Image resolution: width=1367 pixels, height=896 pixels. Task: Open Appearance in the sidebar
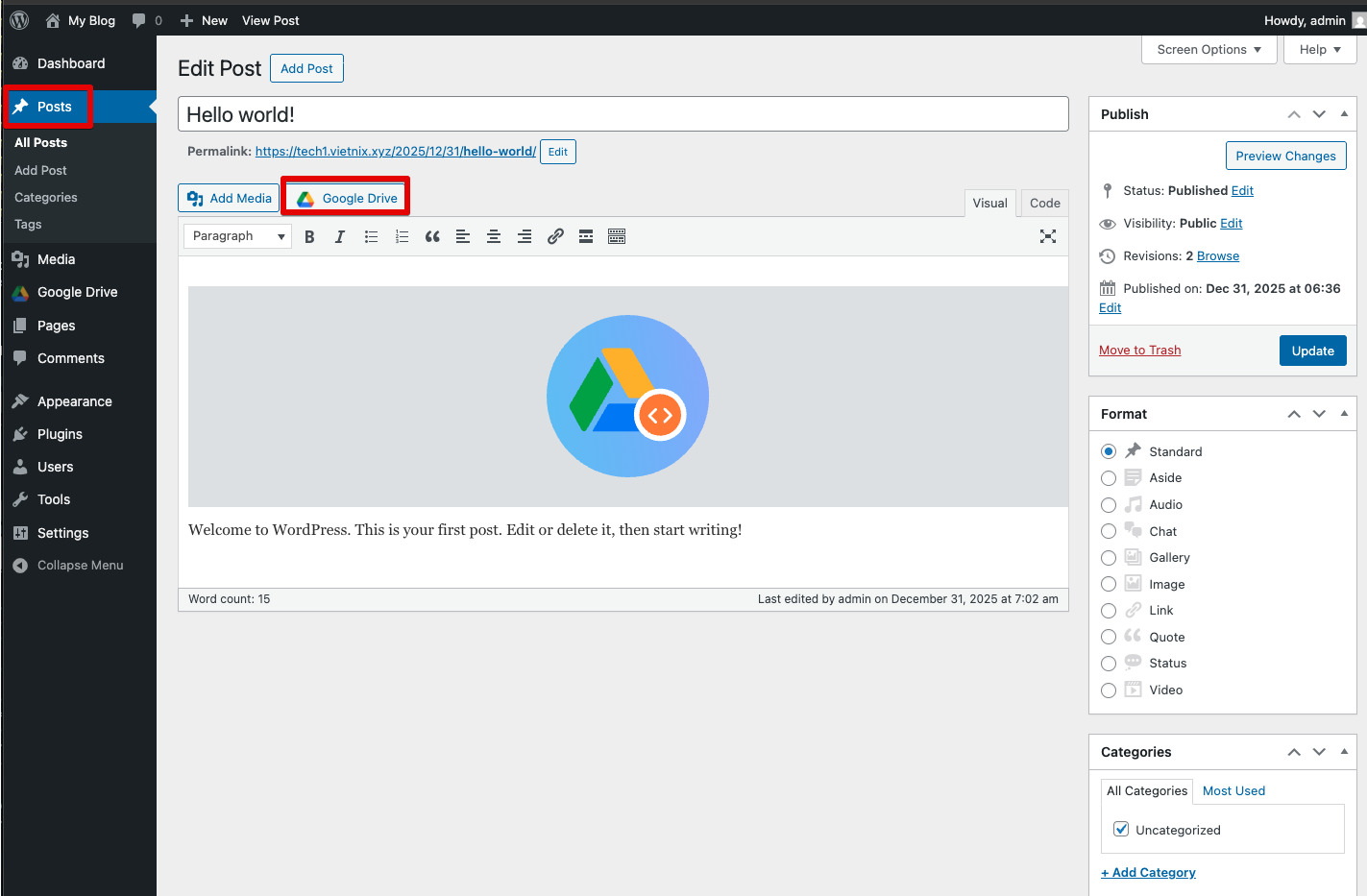pyautogui.click(x=79, y=401)
